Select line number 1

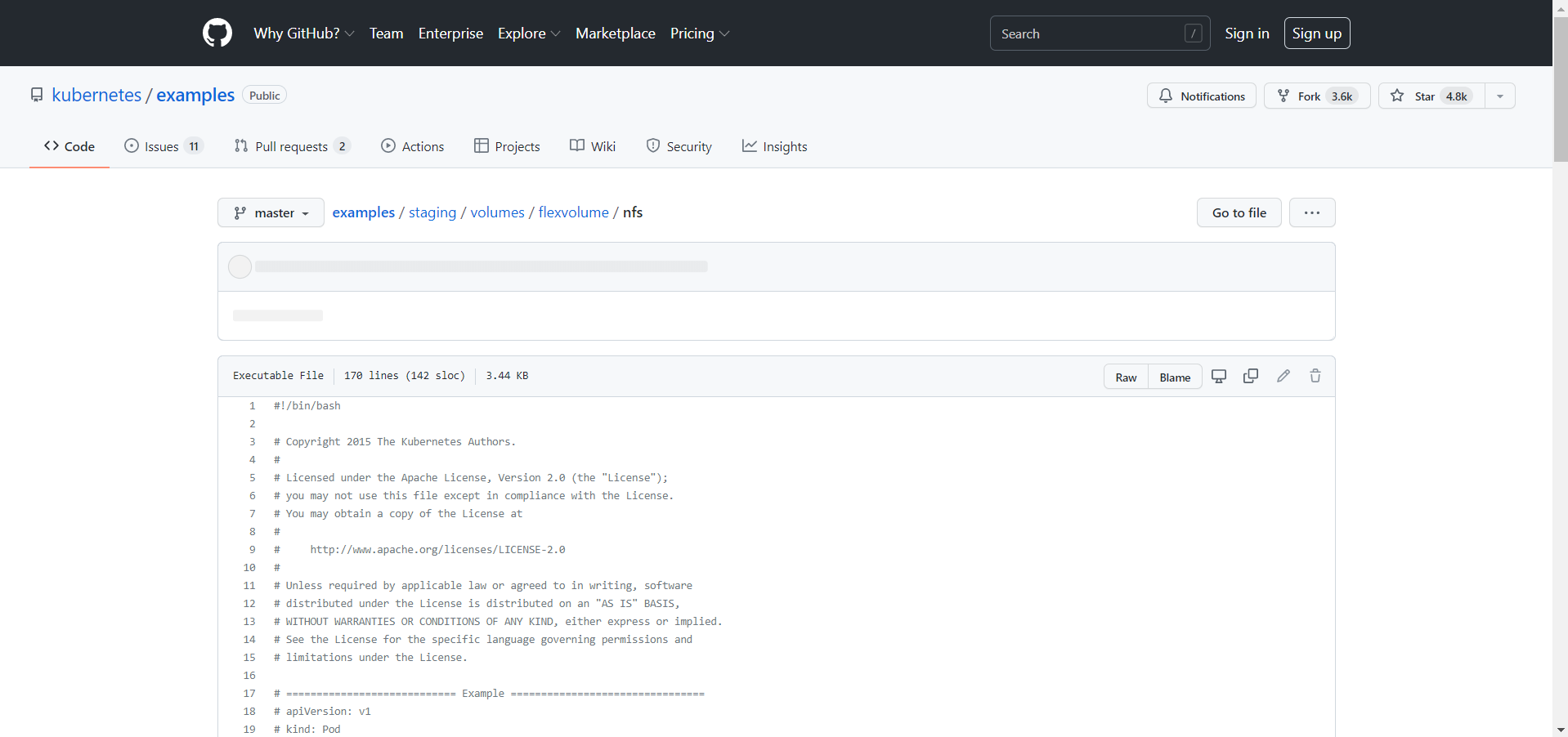(x=252, y=406)
